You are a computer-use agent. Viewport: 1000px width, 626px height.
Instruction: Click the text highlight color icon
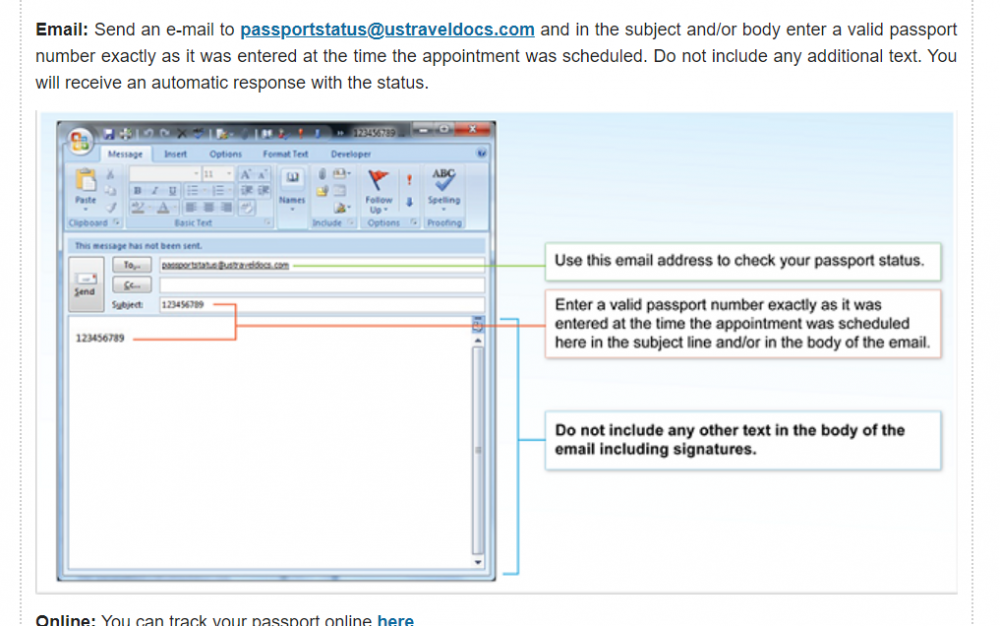(x=137, y=207)
